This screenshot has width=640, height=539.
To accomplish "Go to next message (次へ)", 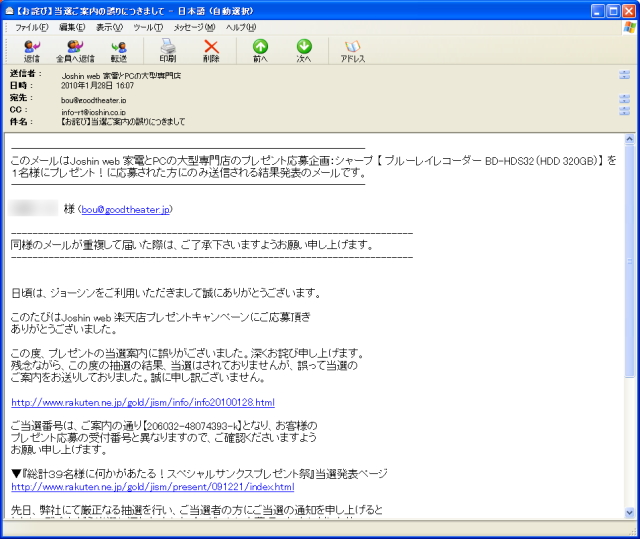I will click(304, 51).
